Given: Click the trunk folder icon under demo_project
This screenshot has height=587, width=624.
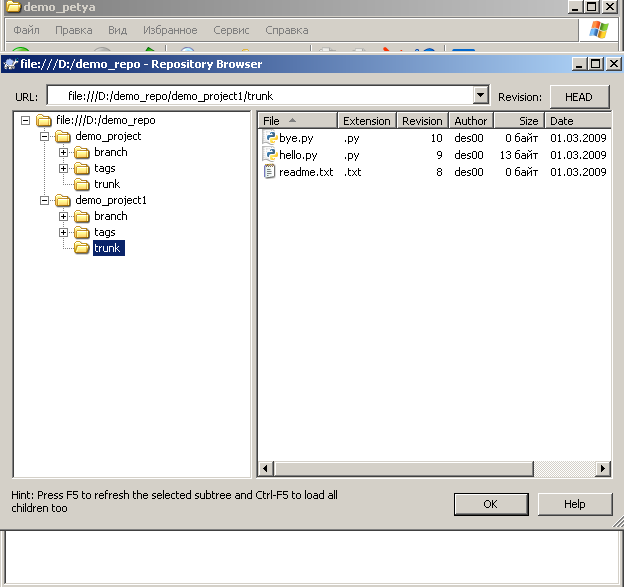Looking at the screenshot, I should coord(82,184).
